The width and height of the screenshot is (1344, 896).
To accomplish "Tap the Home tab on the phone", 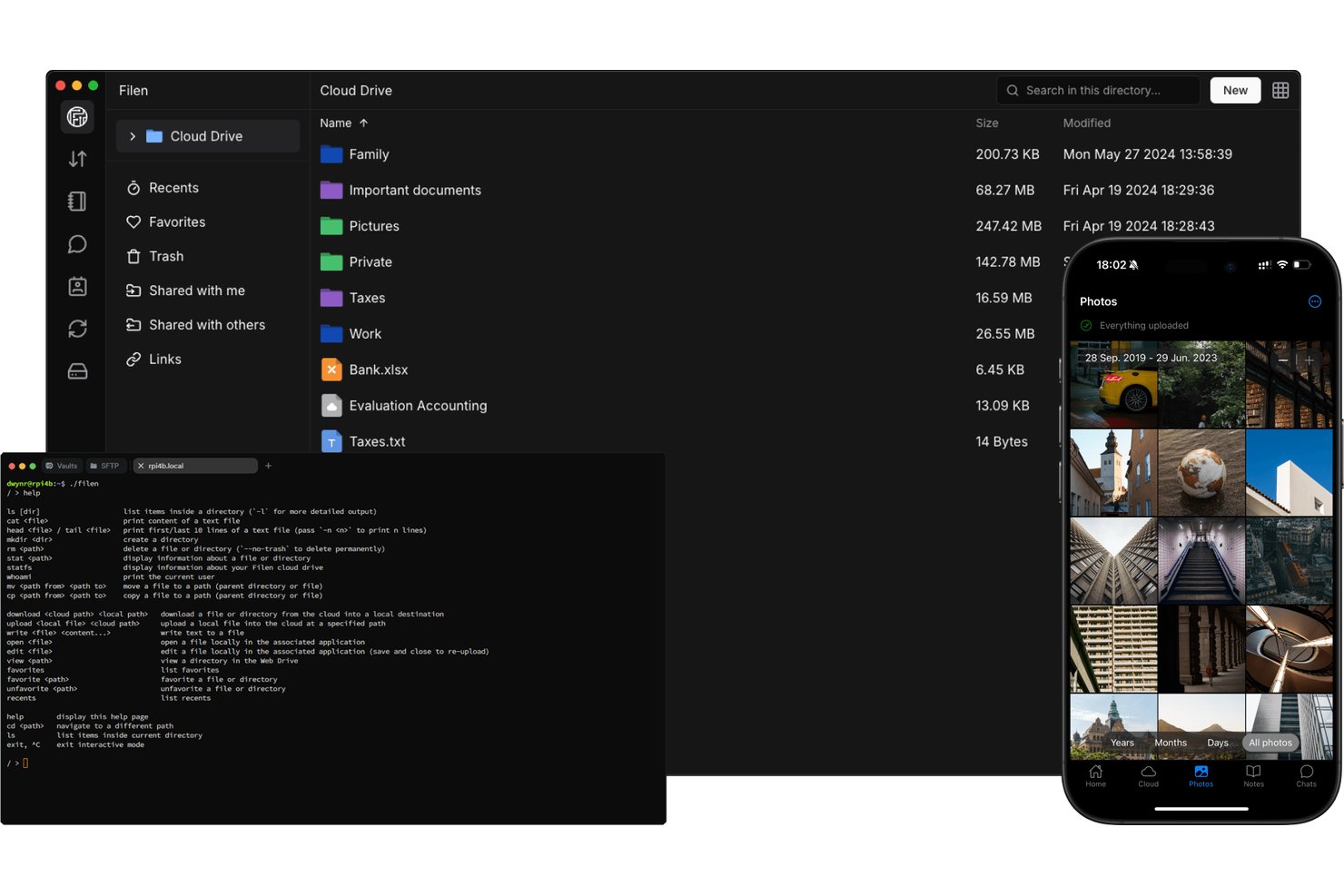I will point(1096,776).
